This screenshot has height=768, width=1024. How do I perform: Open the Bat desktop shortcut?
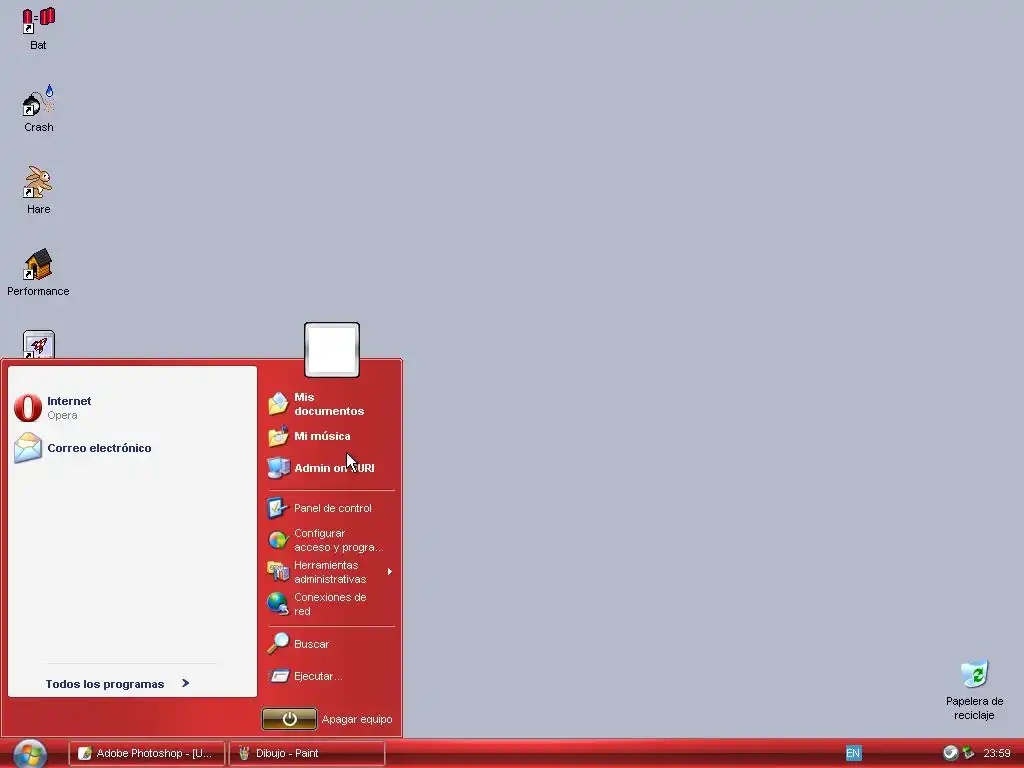(x=39, y=28)
